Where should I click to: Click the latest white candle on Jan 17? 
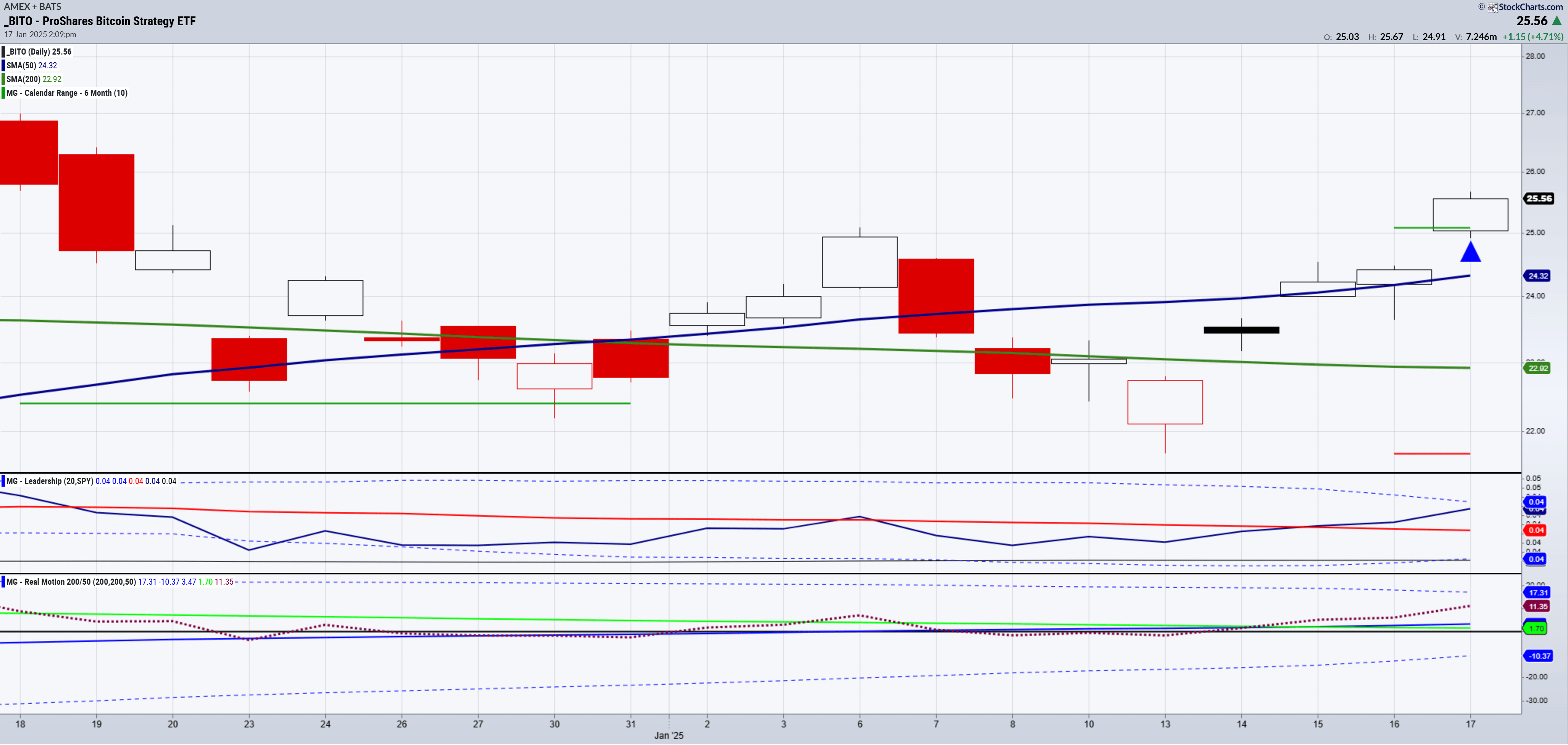[x=1470, y=214]
